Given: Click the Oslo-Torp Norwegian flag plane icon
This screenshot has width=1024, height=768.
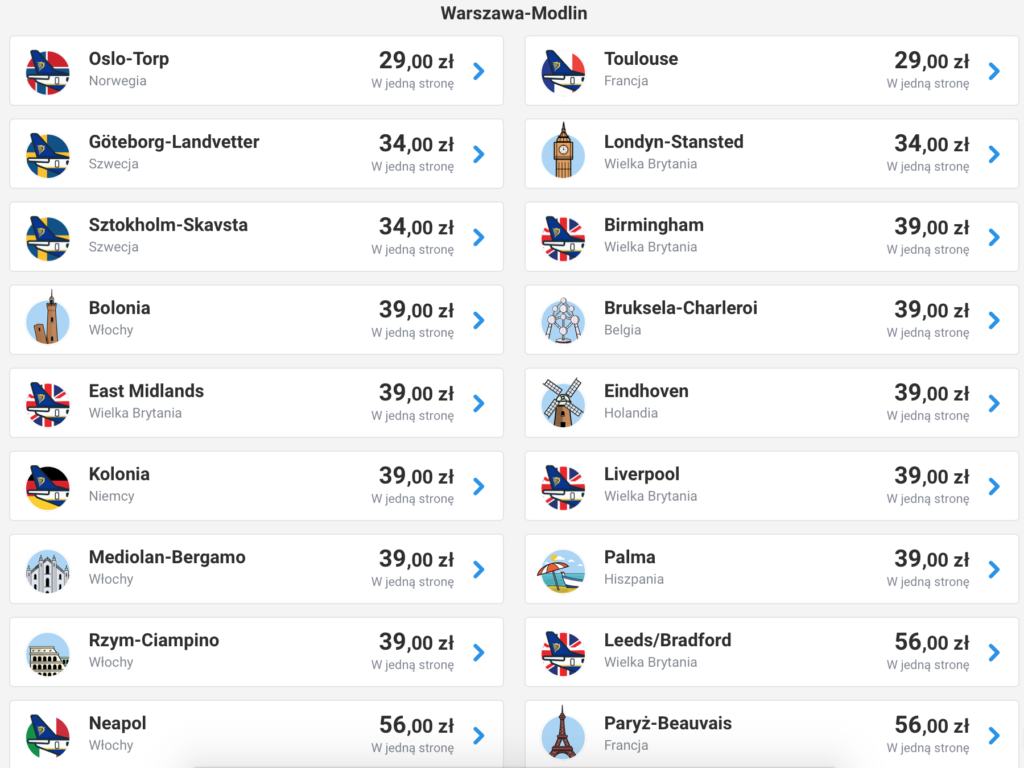Looking at the screenshot, I should click(48, 71).
